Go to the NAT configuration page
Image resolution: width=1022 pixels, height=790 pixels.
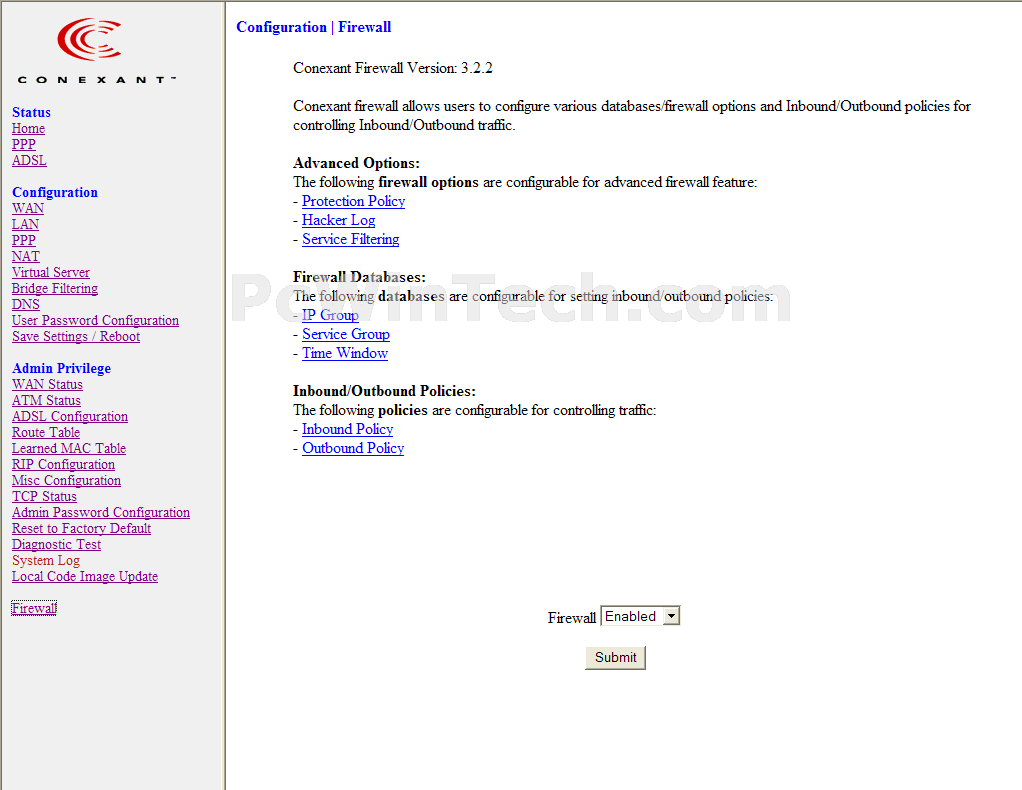(x=25, y=256)
